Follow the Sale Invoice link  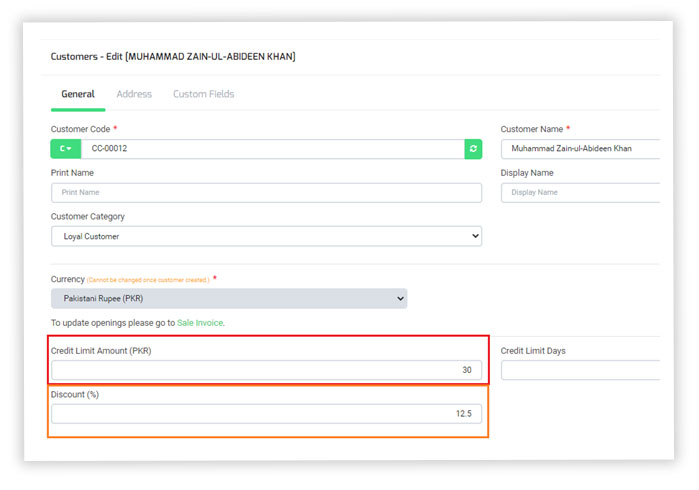pyautogui.click(x=200, y=323)
